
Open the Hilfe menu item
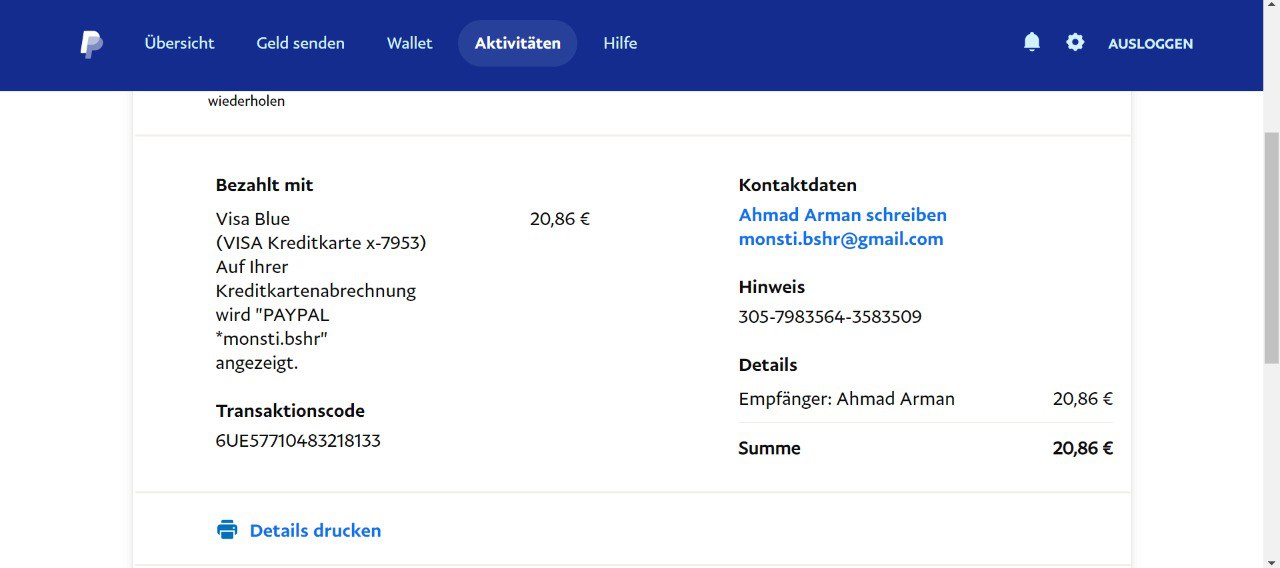click(x=620, y=43)
